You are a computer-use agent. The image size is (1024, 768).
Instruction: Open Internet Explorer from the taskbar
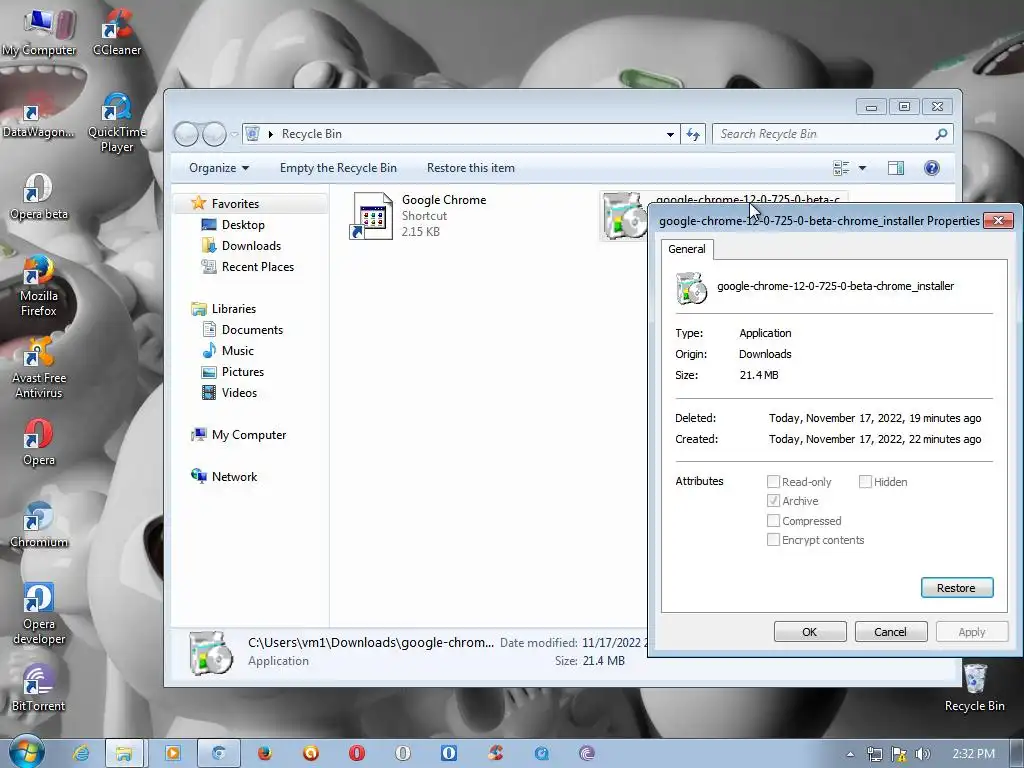pos(81,753)
